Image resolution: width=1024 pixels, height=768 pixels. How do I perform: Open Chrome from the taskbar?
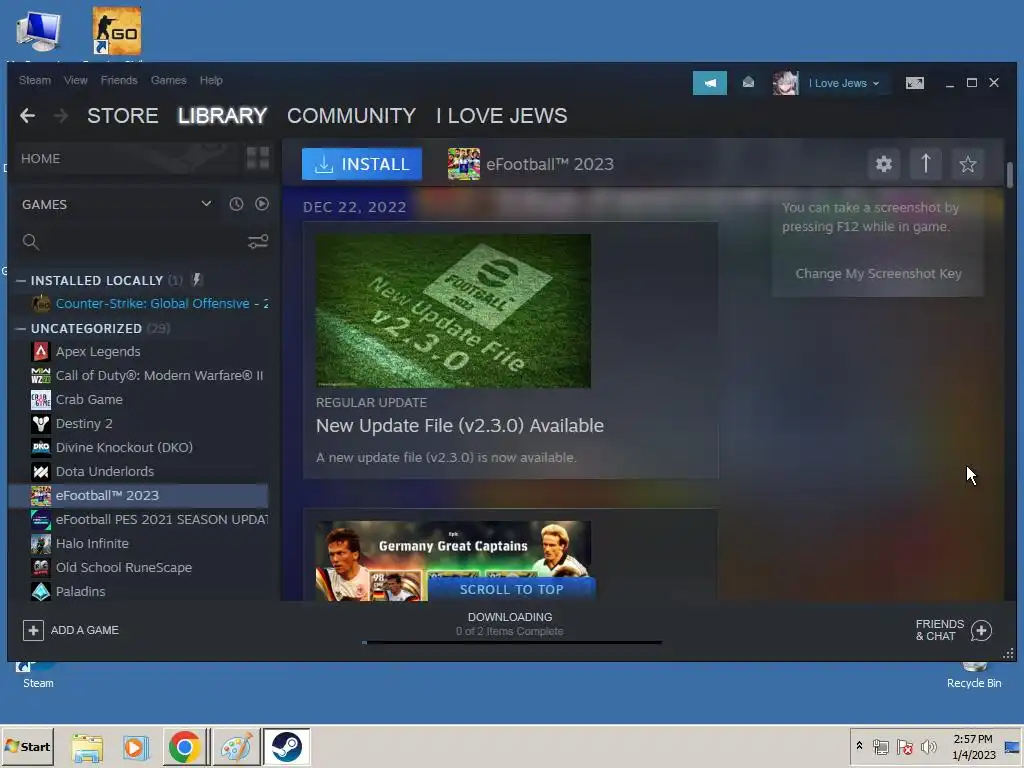(x=184, y=746)
